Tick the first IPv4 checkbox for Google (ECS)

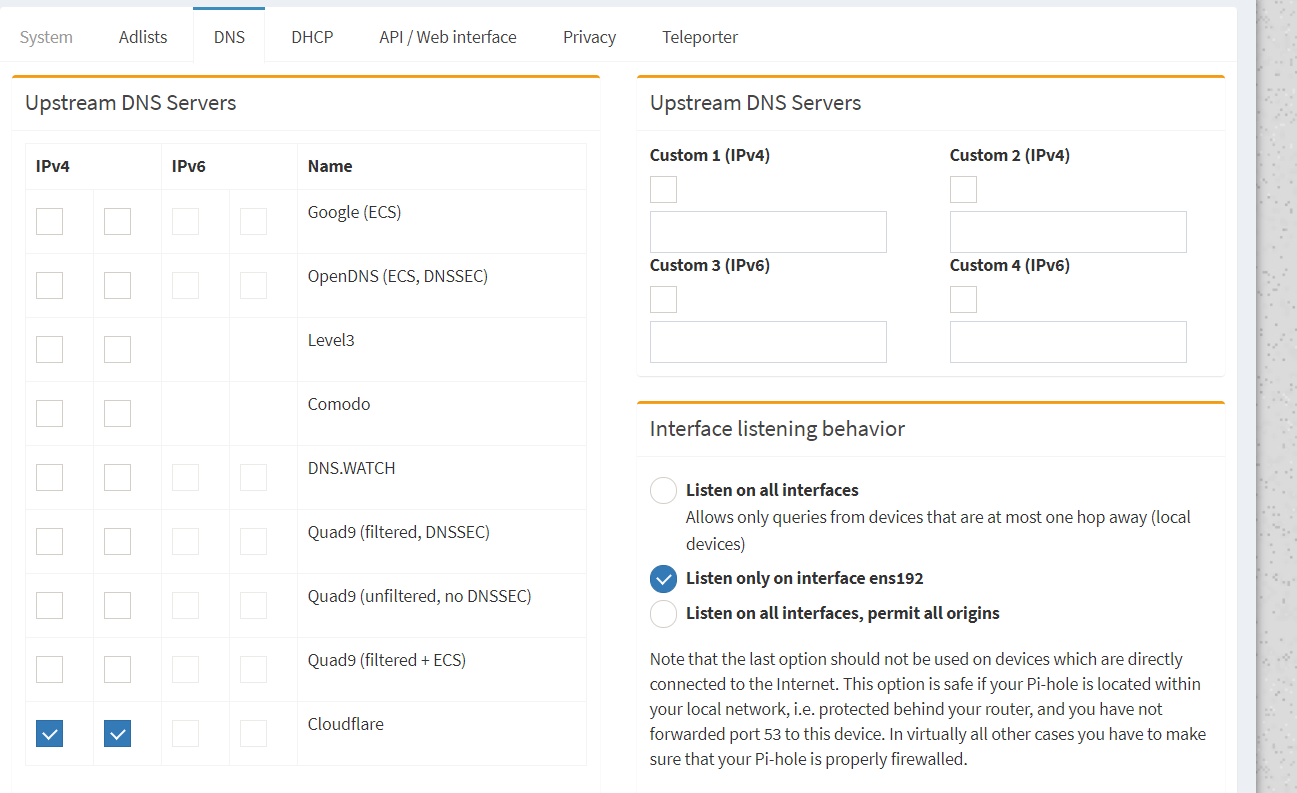click(49, 221)
